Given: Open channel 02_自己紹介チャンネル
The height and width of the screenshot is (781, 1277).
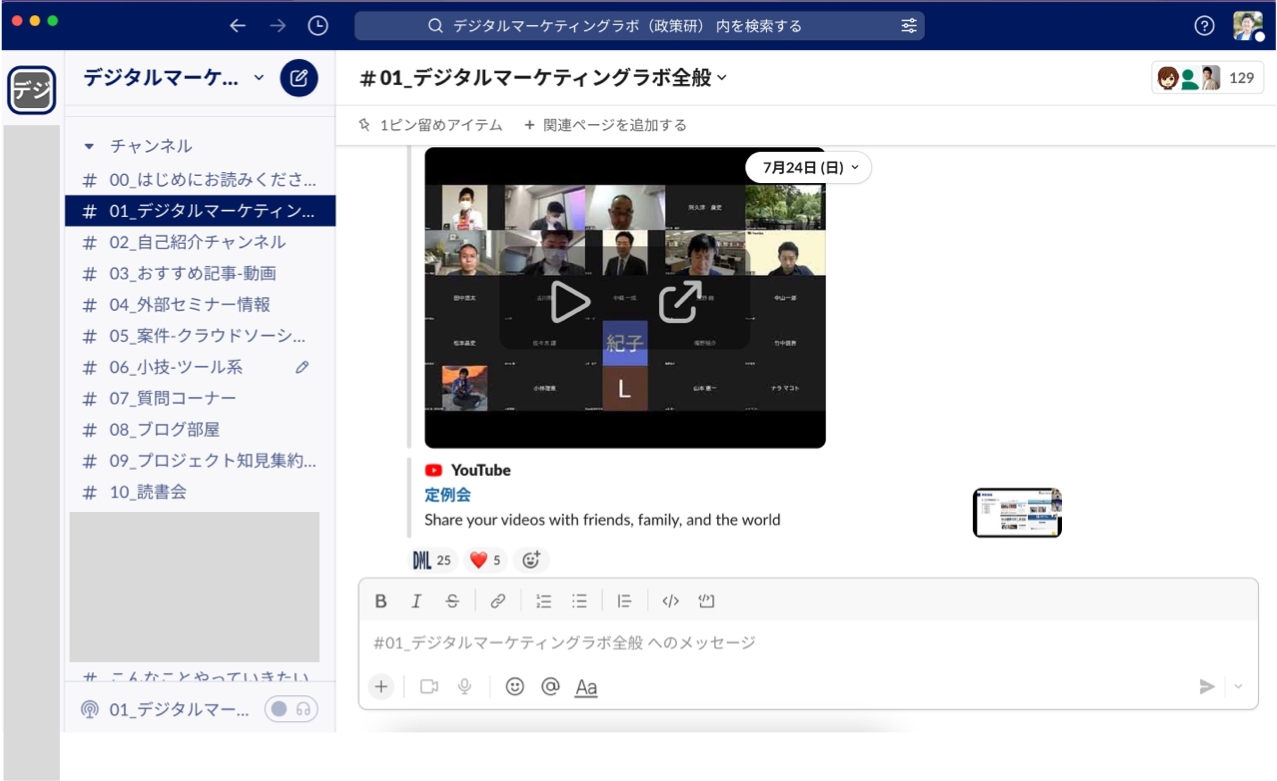Looking at the screenshot, I should [x=200, y=242].
